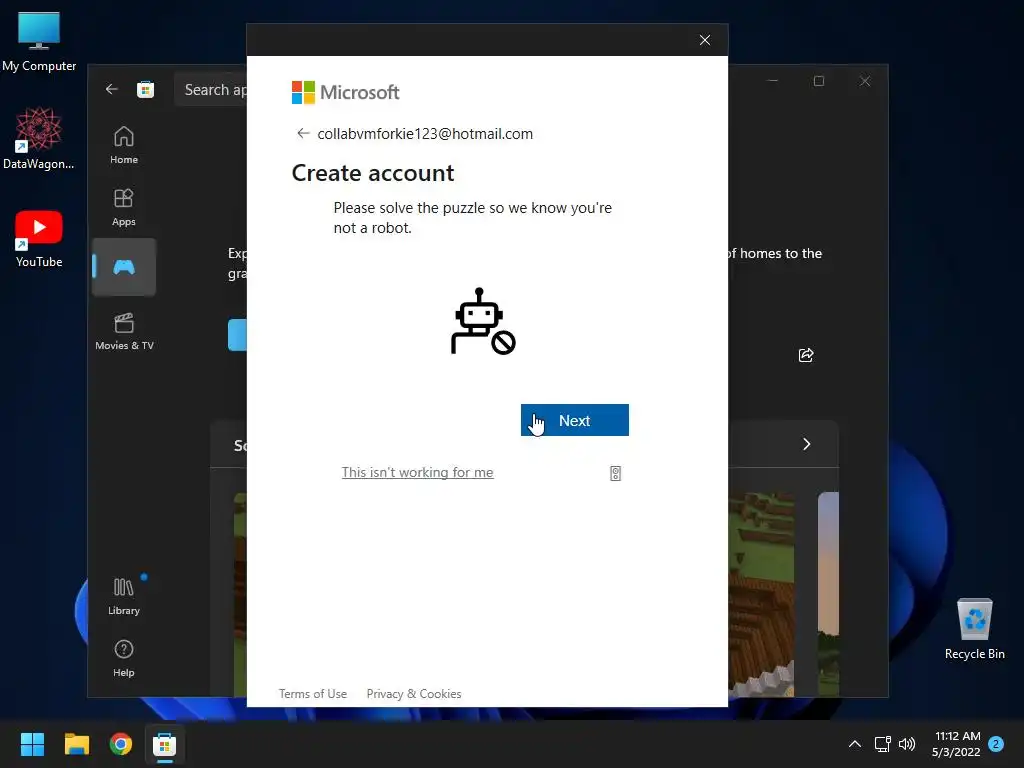Open Help in Microsoft Store sidebar
Screen dimensions: 1024x768
click(123, 658)
